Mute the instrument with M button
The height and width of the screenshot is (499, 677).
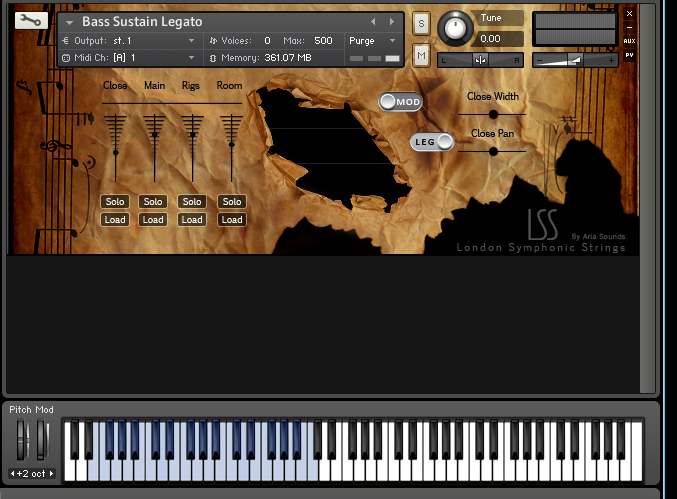[421, 55]
